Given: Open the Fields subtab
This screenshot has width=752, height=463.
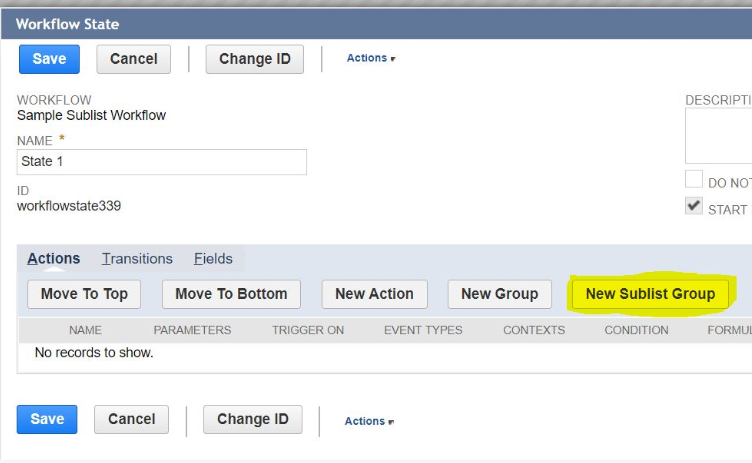Looking at the screenshot, I should (x=213, y=259).
